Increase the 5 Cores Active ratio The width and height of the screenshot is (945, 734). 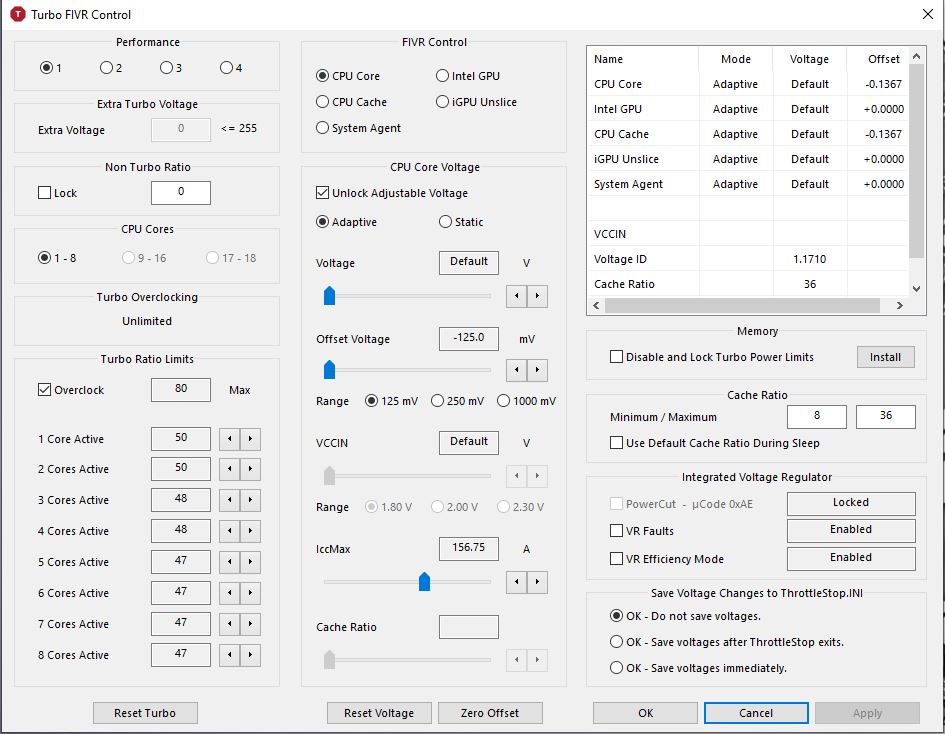(x=250, y=562)
